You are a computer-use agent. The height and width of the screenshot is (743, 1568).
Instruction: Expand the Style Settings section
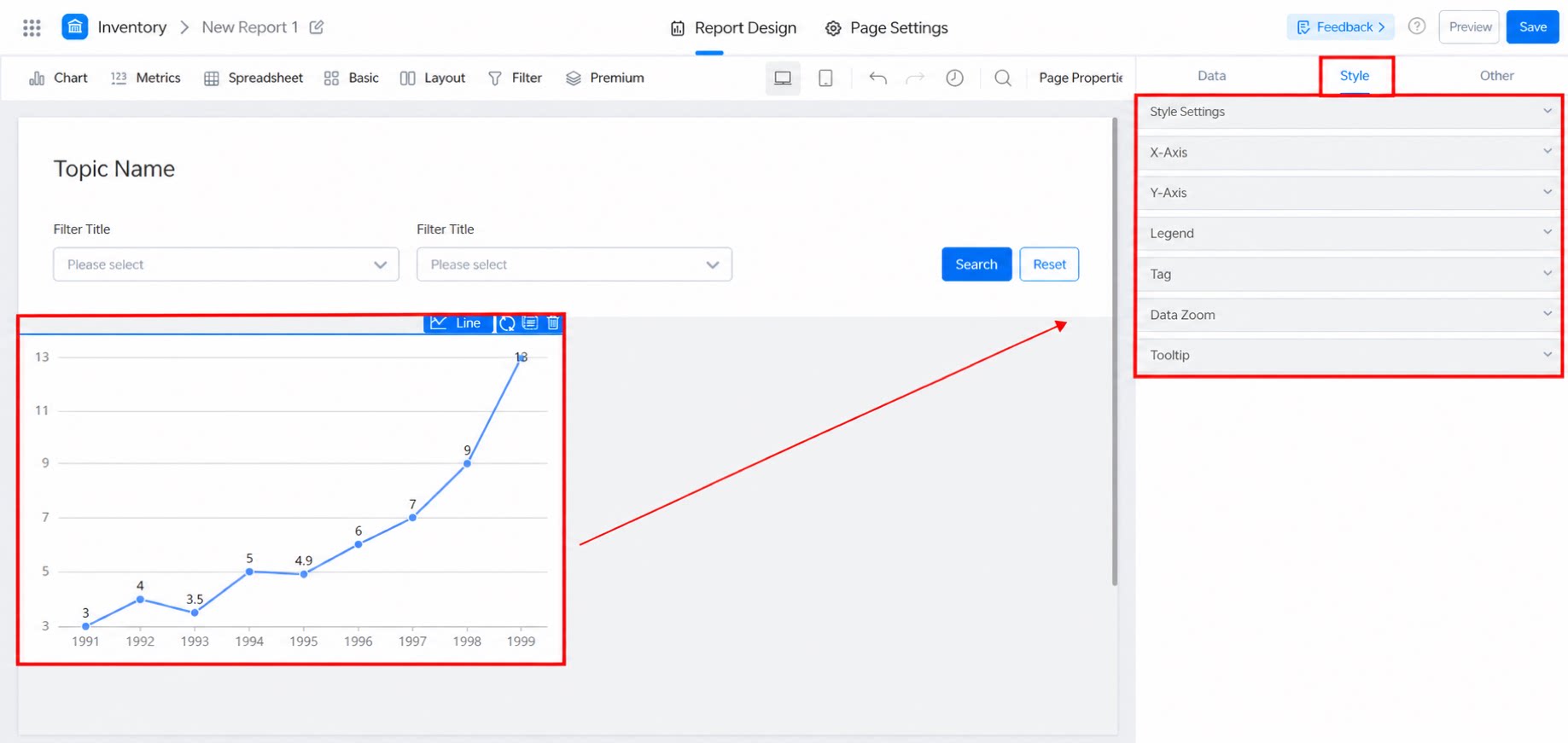1349,112
